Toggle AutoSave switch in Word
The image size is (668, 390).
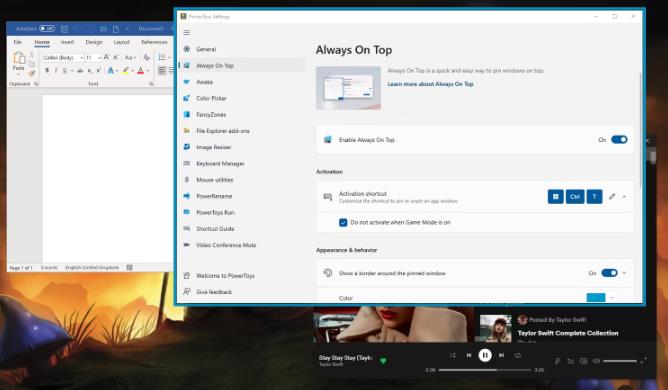[47, 29]
